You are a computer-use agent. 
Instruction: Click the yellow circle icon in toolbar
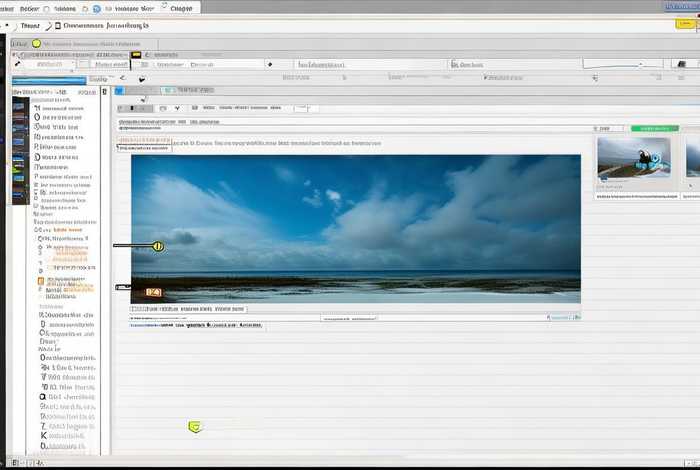coord(36,43)
